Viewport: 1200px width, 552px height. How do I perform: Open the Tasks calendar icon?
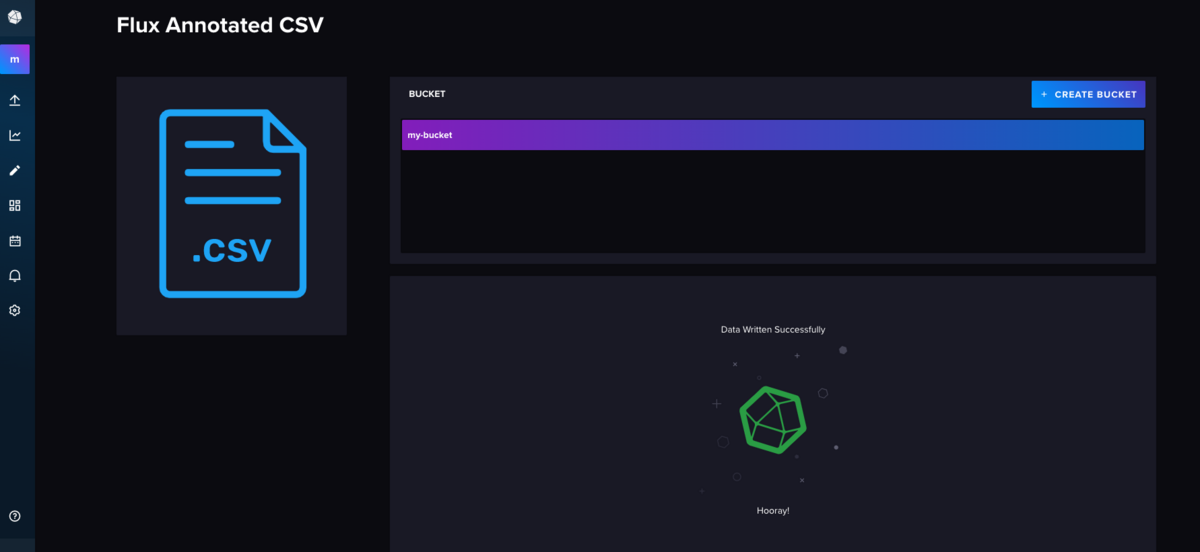[14, 240]
